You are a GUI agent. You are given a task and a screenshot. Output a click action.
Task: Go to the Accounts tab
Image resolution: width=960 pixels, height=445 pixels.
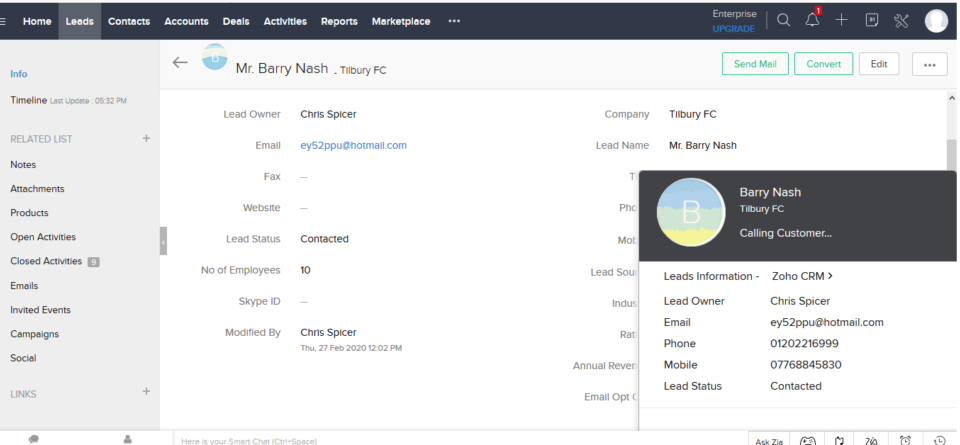(x=186, y=21)
